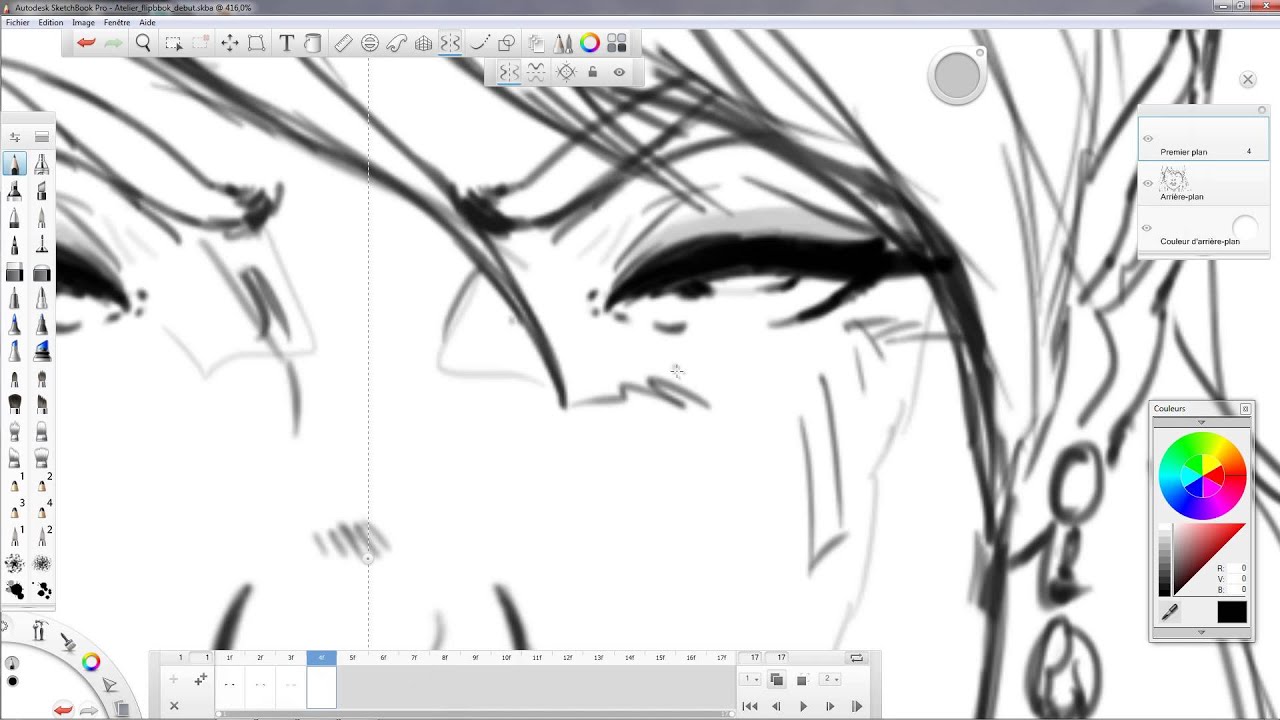Enable horizontal symmetry in symmetry sub-toolbar
Image resolution: width=1280 pixels, height=720 pixels.
(536, 72)
